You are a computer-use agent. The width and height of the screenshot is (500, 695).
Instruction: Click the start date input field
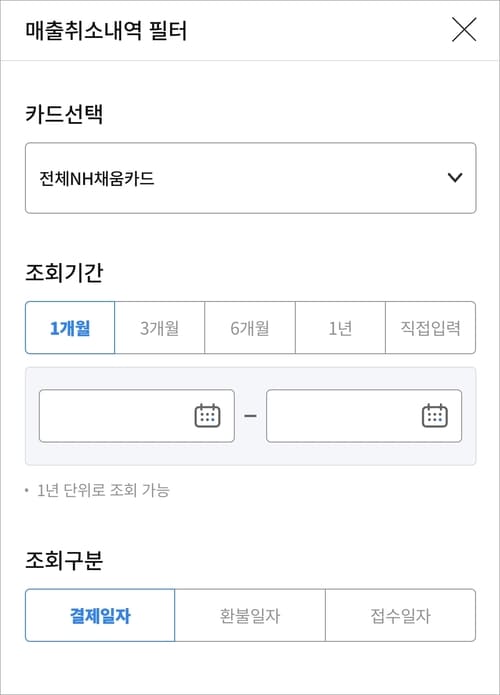pyautogui.click(x=137, y=416)
